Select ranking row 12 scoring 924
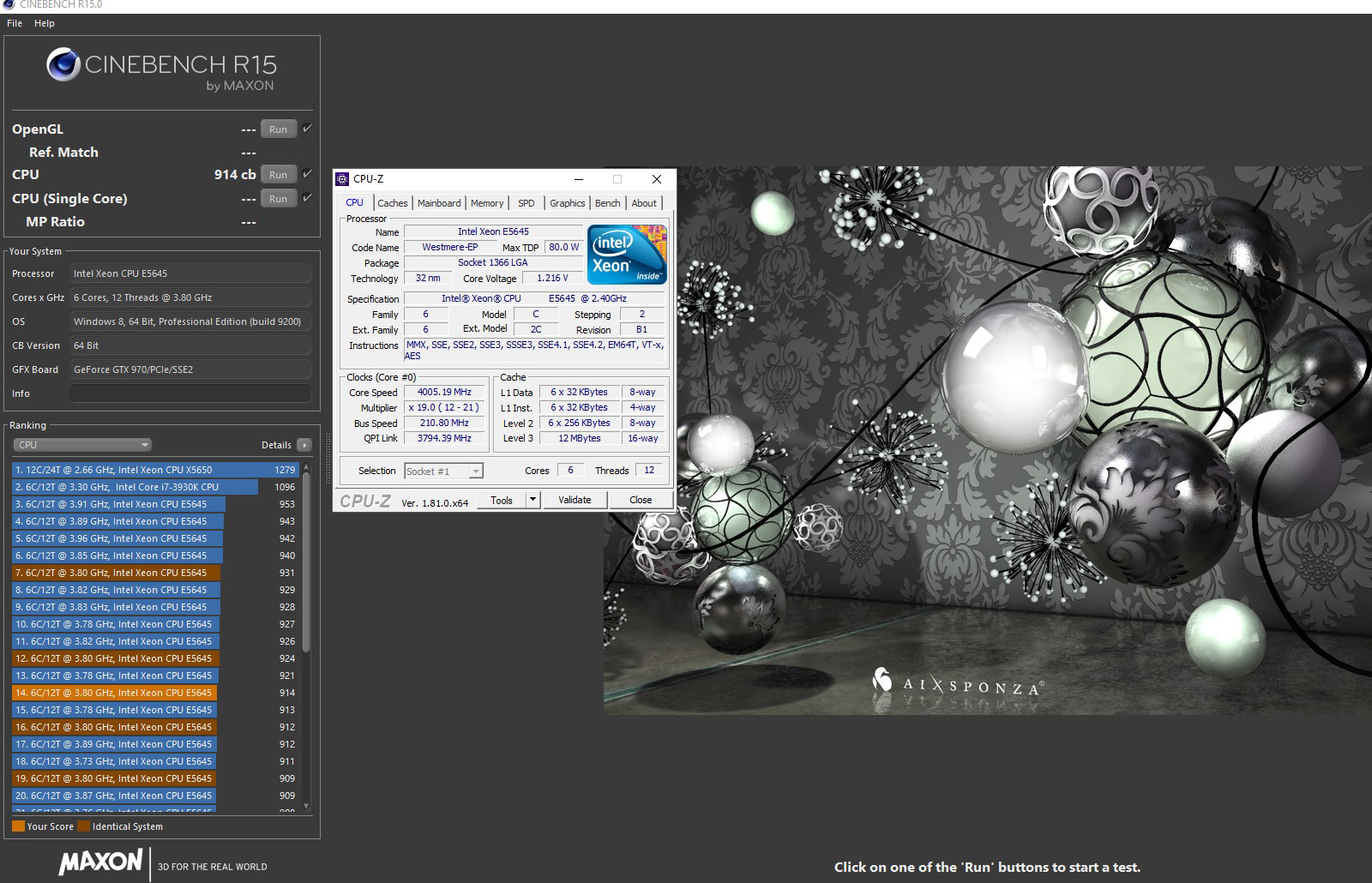1372x883 pixels. 155,658
